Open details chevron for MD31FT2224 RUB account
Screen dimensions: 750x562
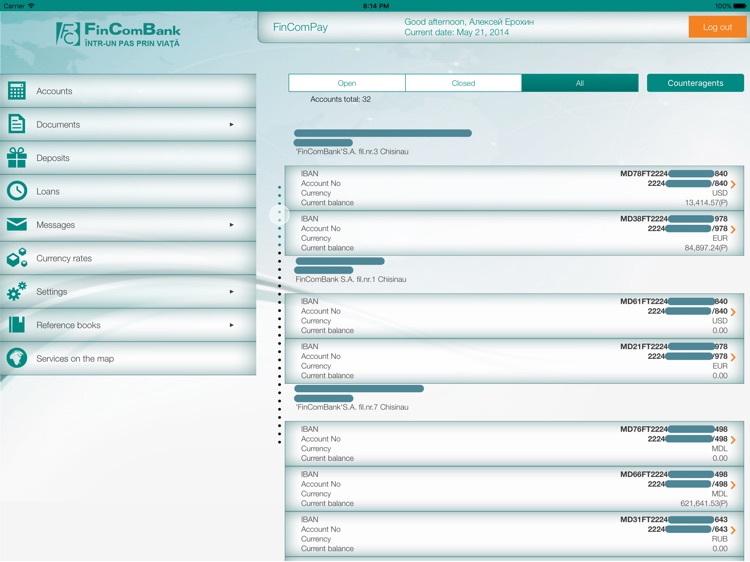[733, 530]
